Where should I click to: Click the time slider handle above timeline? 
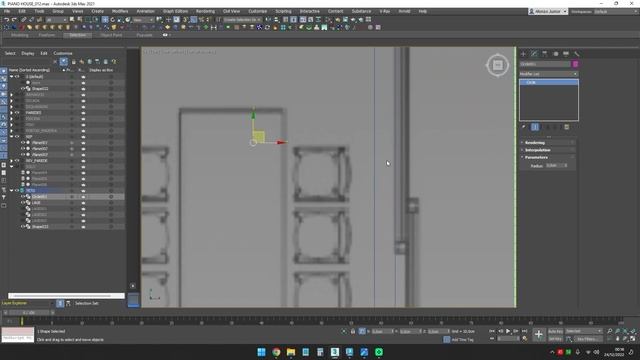point(29,313)
